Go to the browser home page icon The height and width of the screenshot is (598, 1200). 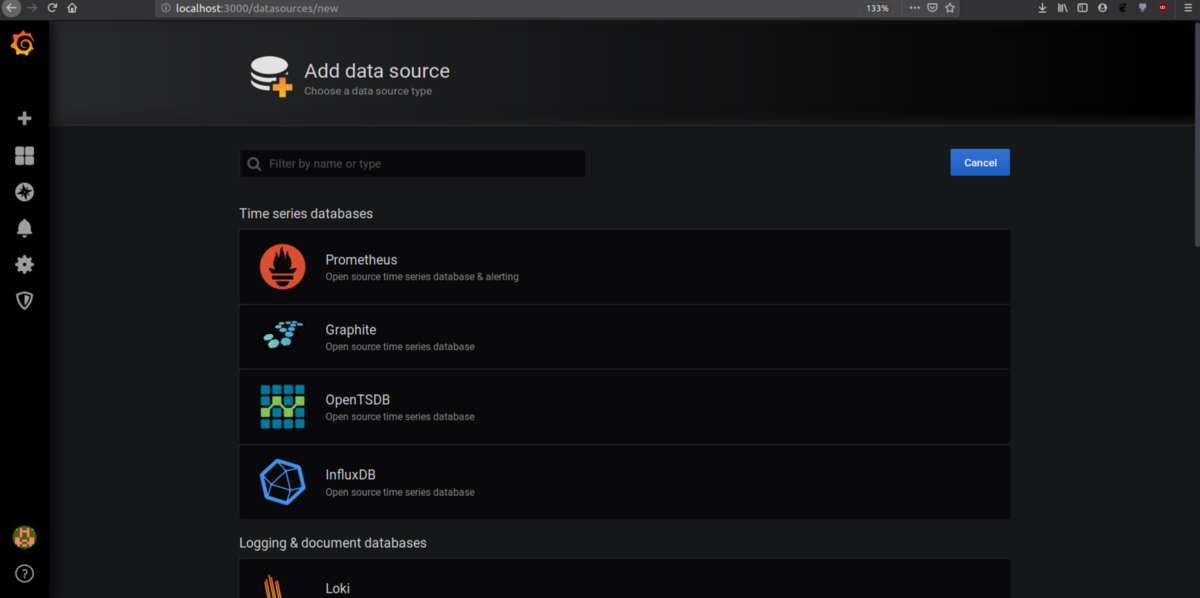[72, 7]
